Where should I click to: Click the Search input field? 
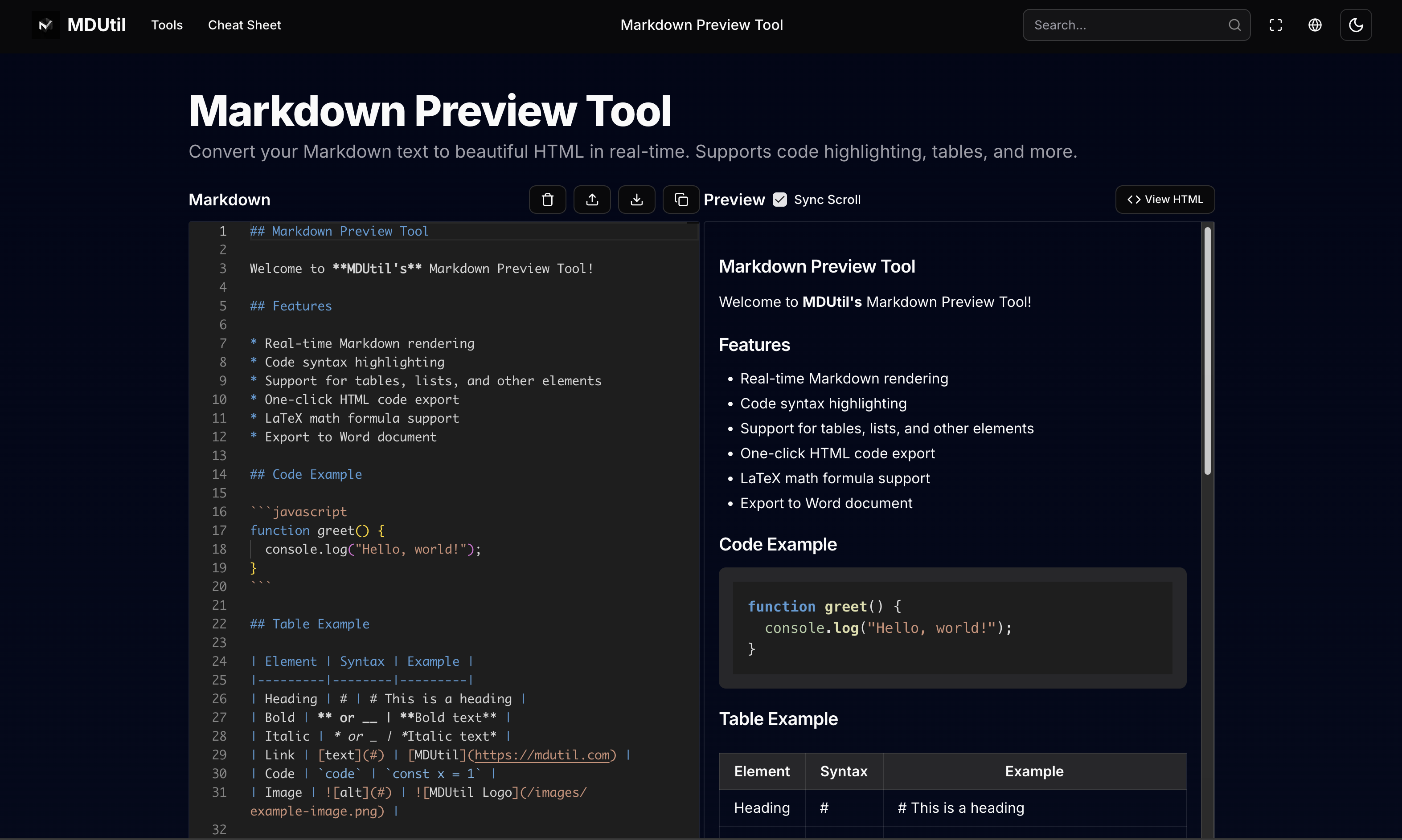click(x=1136, y=25)
